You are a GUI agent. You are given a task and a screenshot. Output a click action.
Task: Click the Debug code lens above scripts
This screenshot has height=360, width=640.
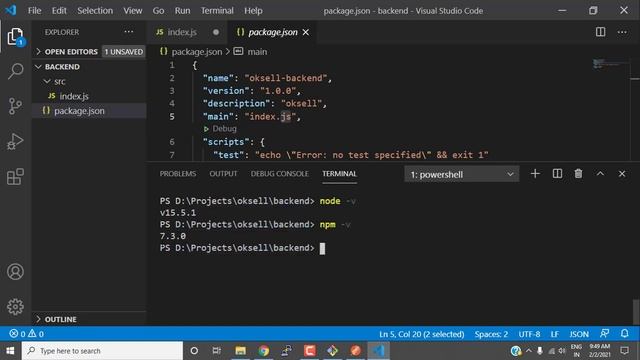click(224, 129)
